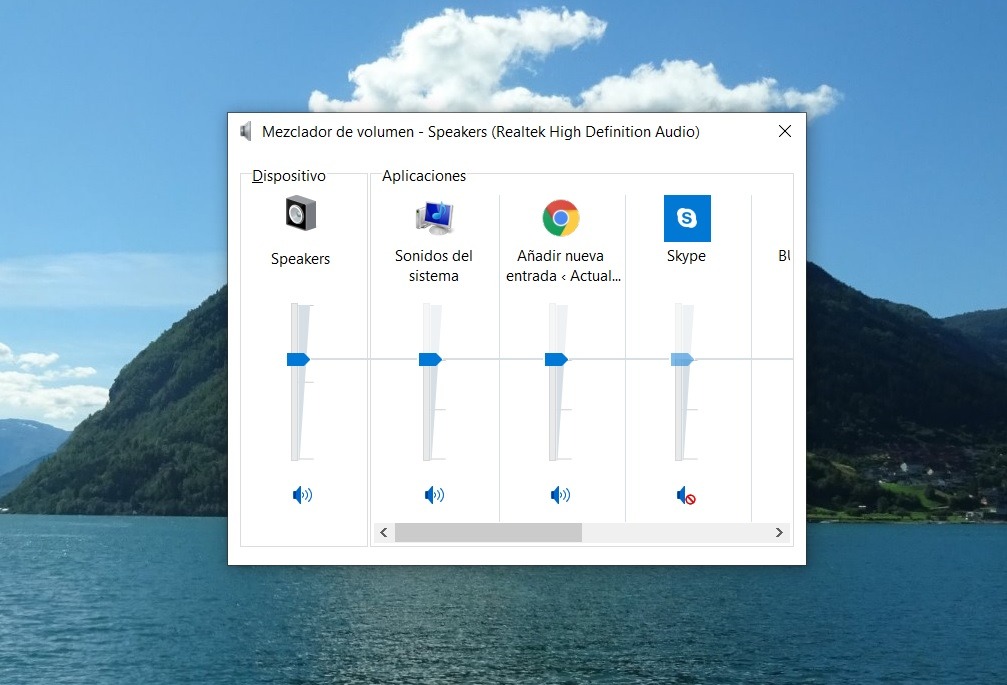
Task: Click the Skype application icon
Action: point(687,218)
